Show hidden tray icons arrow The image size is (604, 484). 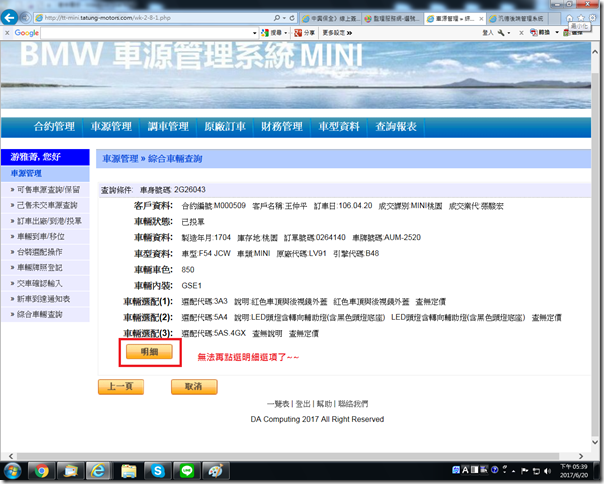click(x=514, y=471)
